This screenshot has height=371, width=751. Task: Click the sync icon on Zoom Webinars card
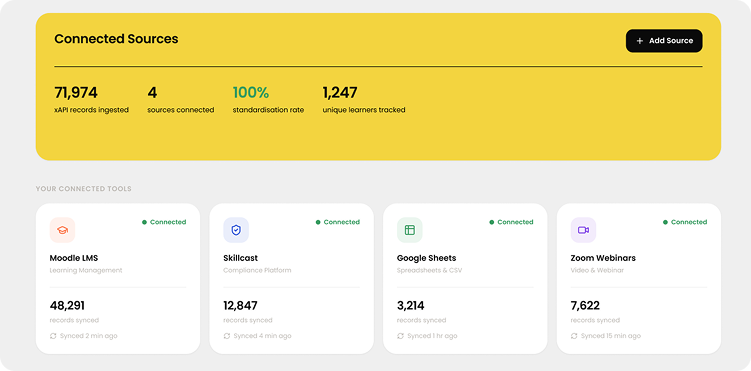574,336
